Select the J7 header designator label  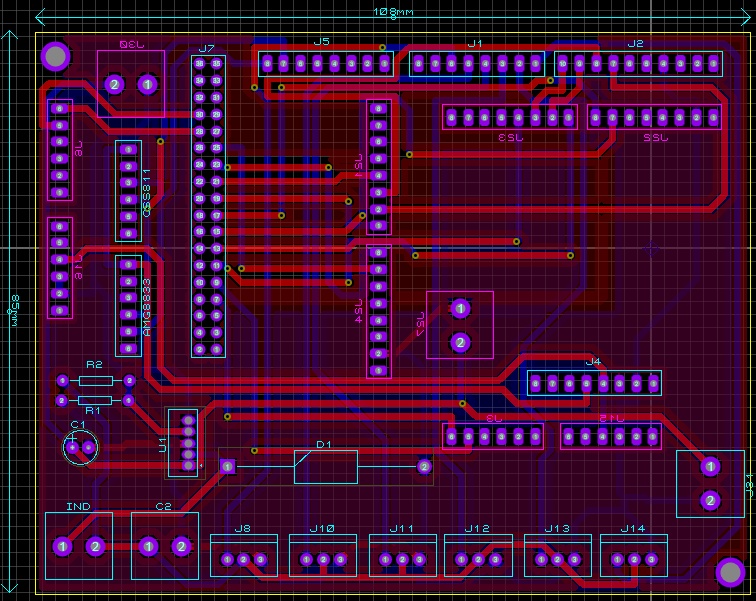point(206,49)
